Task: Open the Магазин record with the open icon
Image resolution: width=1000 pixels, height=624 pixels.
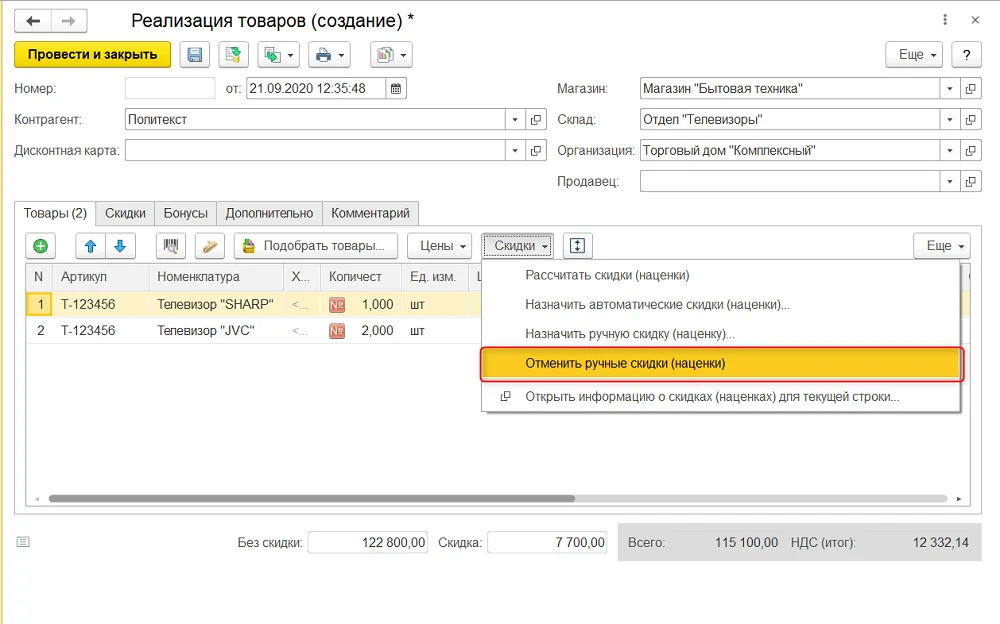Action: 971,89
